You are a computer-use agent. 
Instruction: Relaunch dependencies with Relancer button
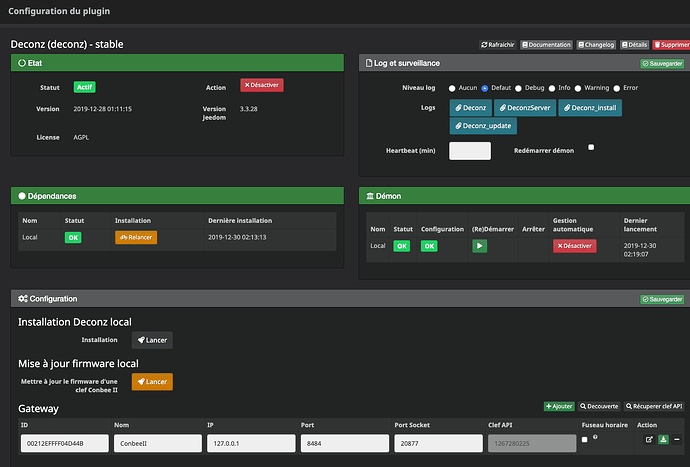(x=135, y=238)
